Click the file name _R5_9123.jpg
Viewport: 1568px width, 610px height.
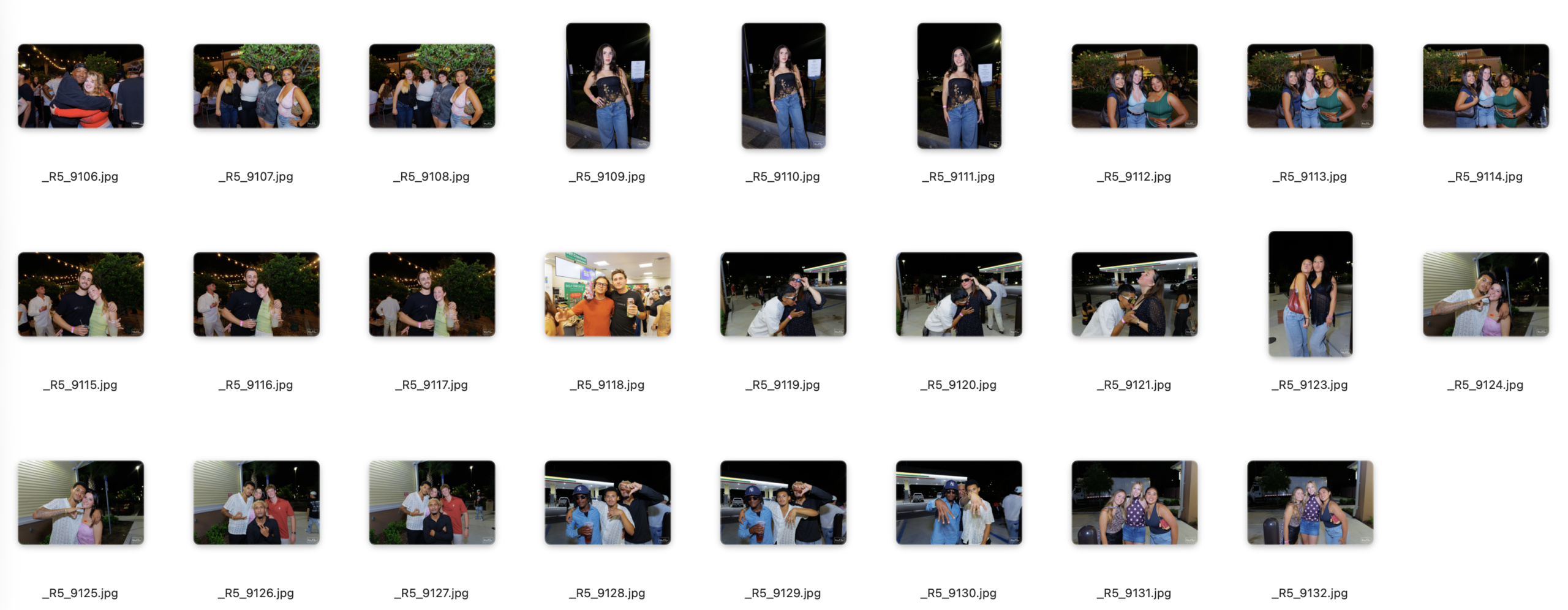pos(1310,385)
